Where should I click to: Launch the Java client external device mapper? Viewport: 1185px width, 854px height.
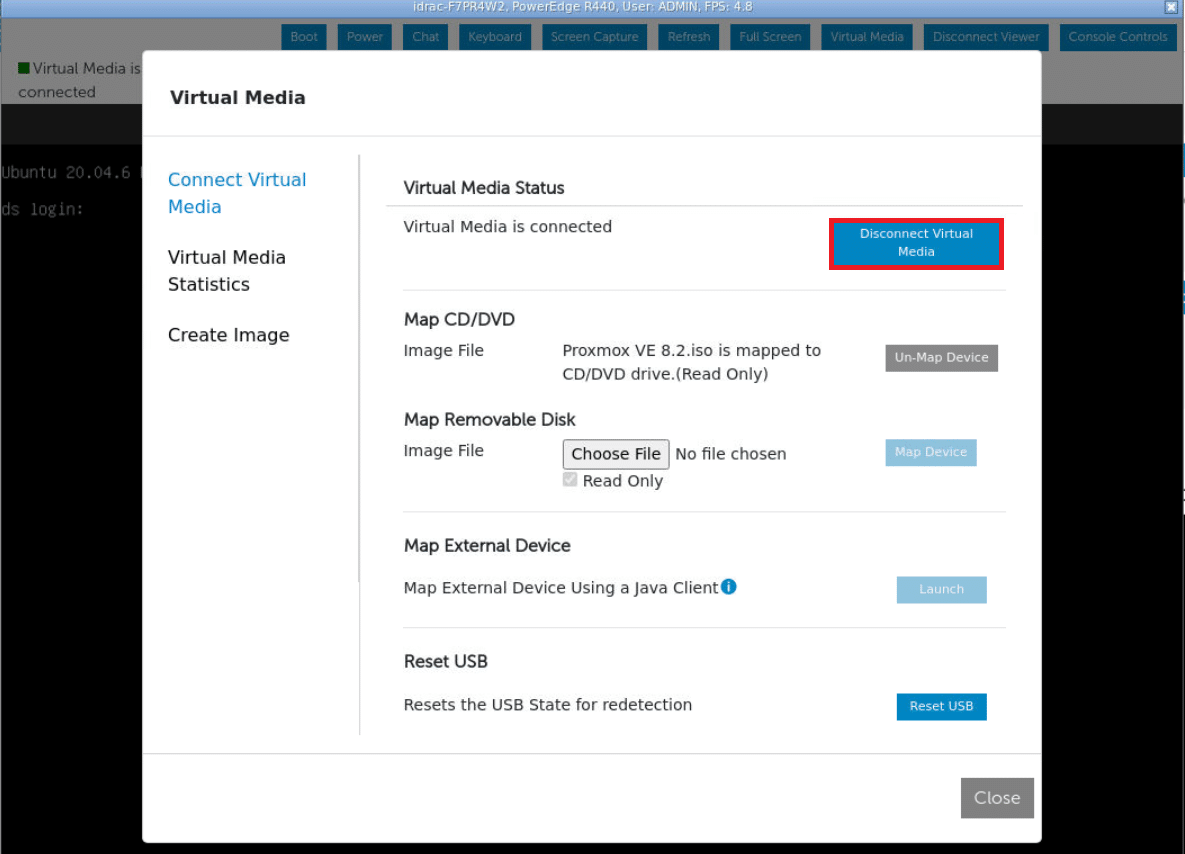pos(941,590)
